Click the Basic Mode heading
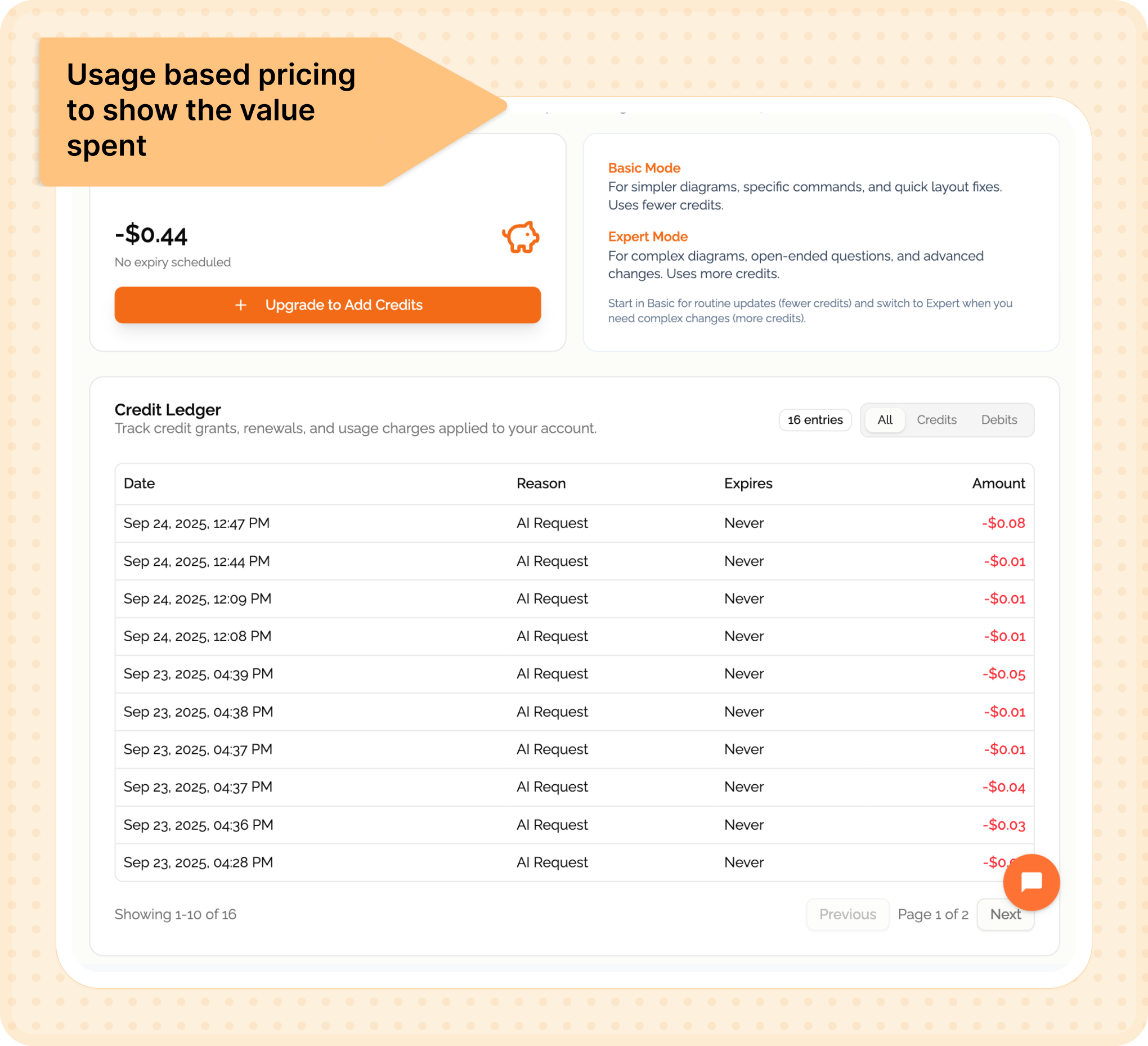 point(643,168)
